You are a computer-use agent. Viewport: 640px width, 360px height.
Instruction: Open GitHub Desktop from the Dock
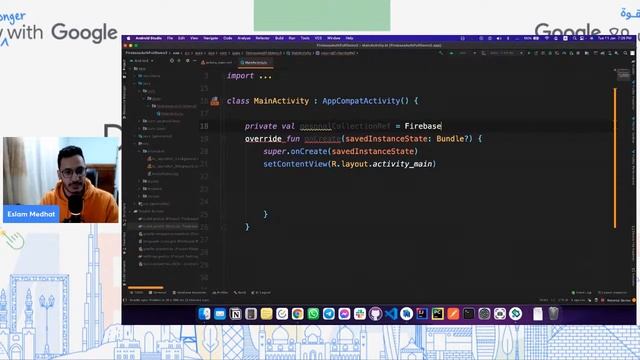[x=375, y=313]
